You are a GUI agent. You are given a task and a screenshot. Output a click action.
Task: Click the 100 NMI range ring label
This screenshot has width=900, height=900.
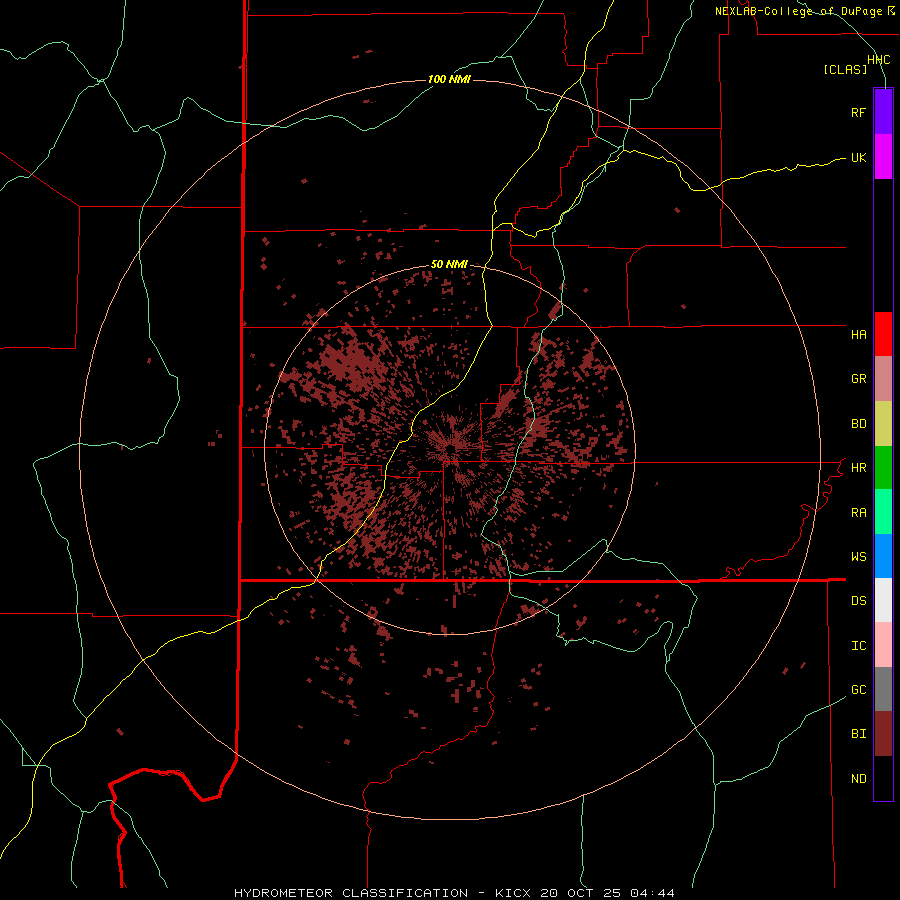click(449, 79)
